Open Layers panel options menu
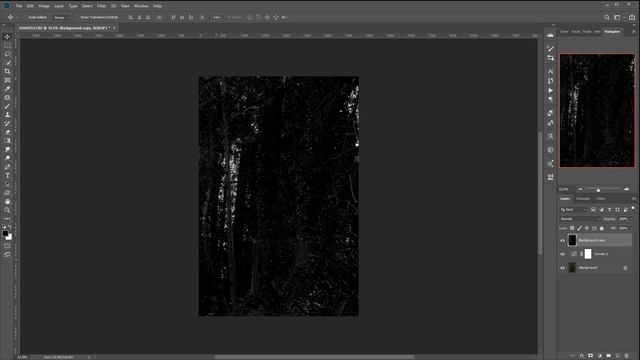 (634, 199)
